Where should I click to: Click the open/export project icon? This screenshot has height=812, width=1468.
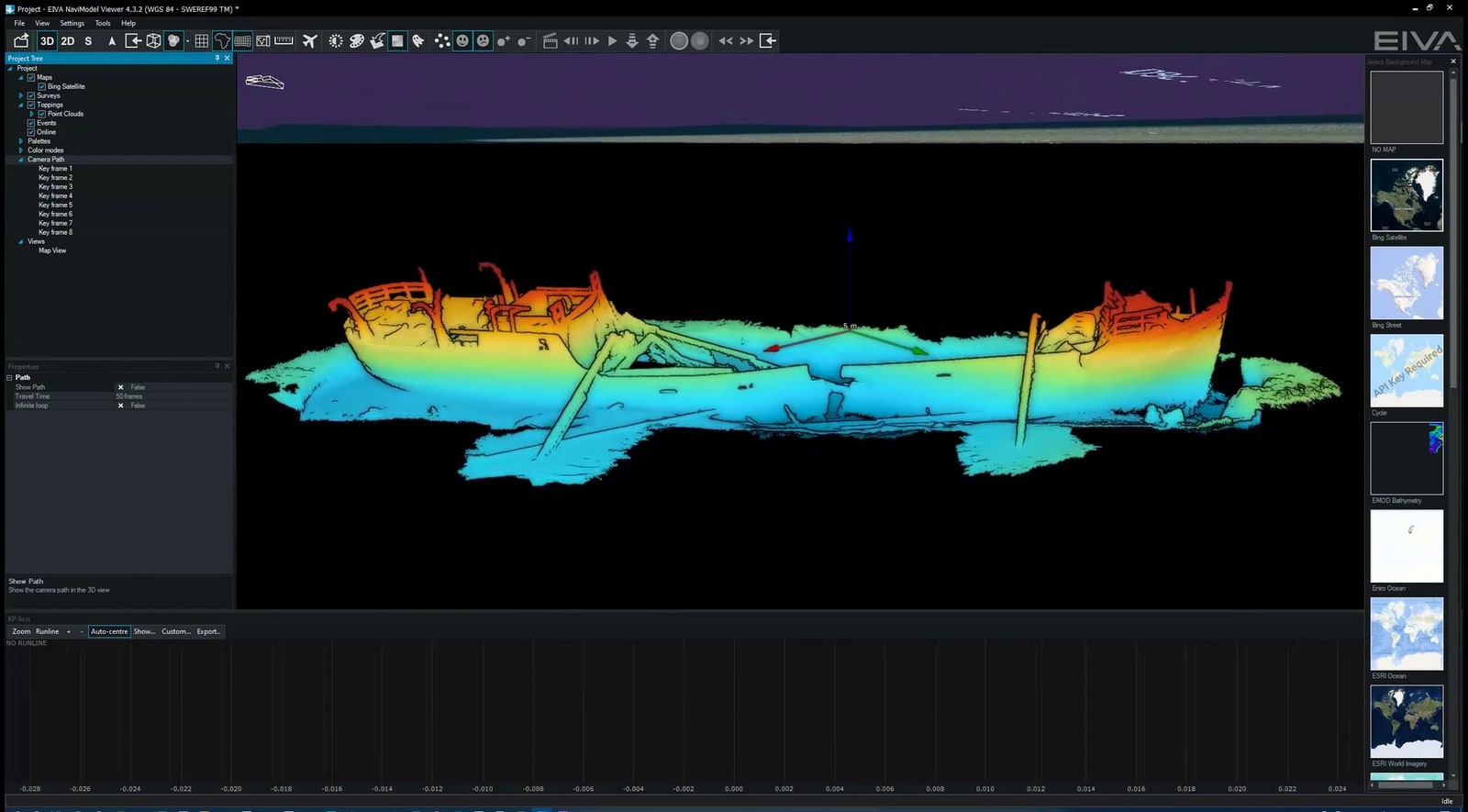click(21, 41)
